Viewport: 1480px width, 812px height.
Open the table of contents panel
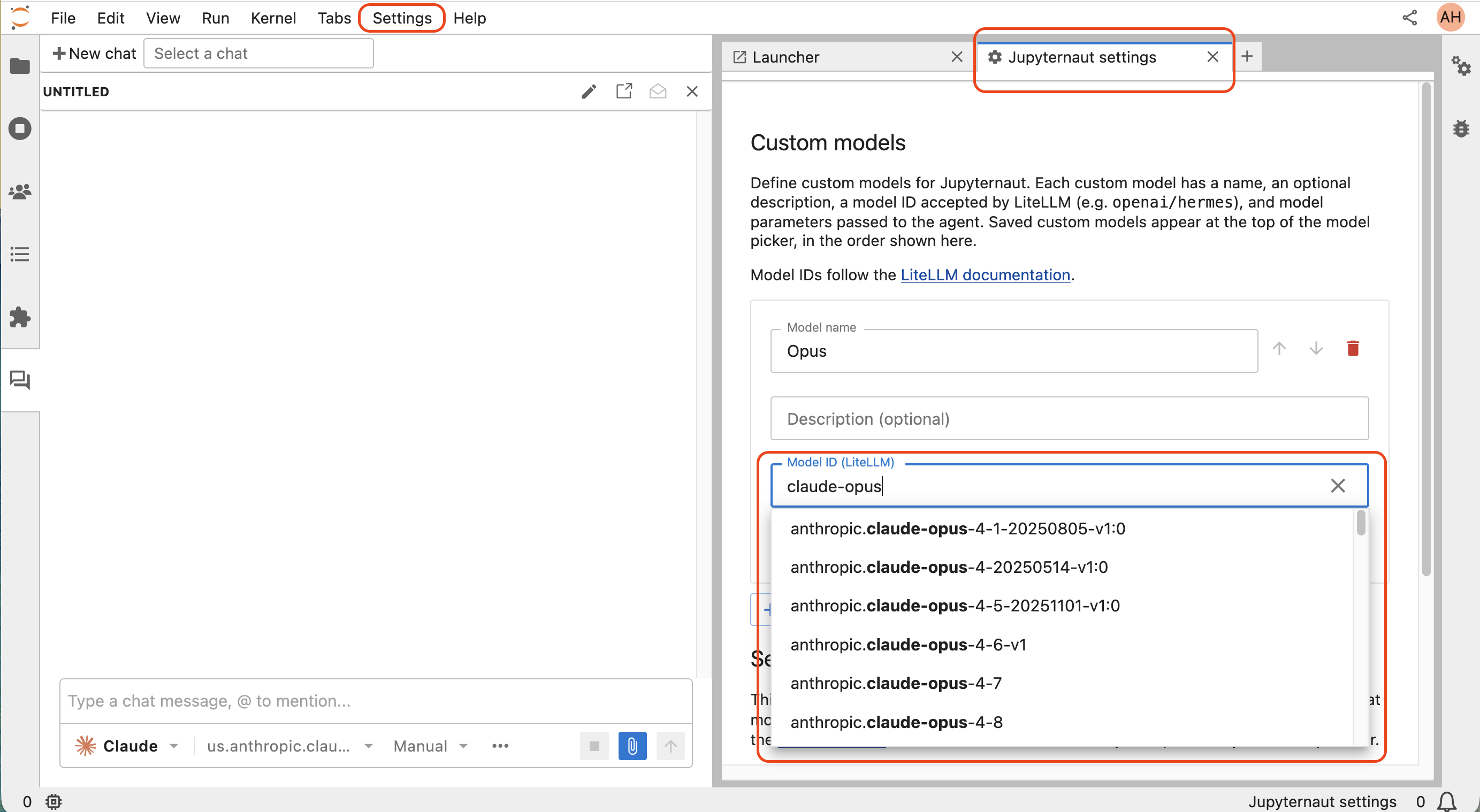tap(20, 254)
